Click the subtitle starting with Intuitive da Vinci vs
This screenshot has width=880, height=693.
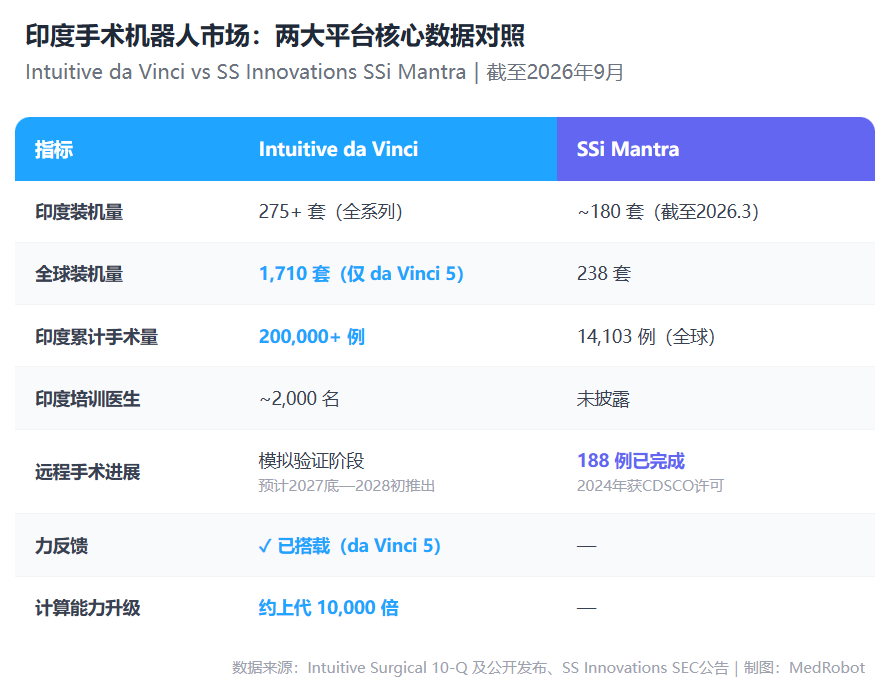coord(324,72)
